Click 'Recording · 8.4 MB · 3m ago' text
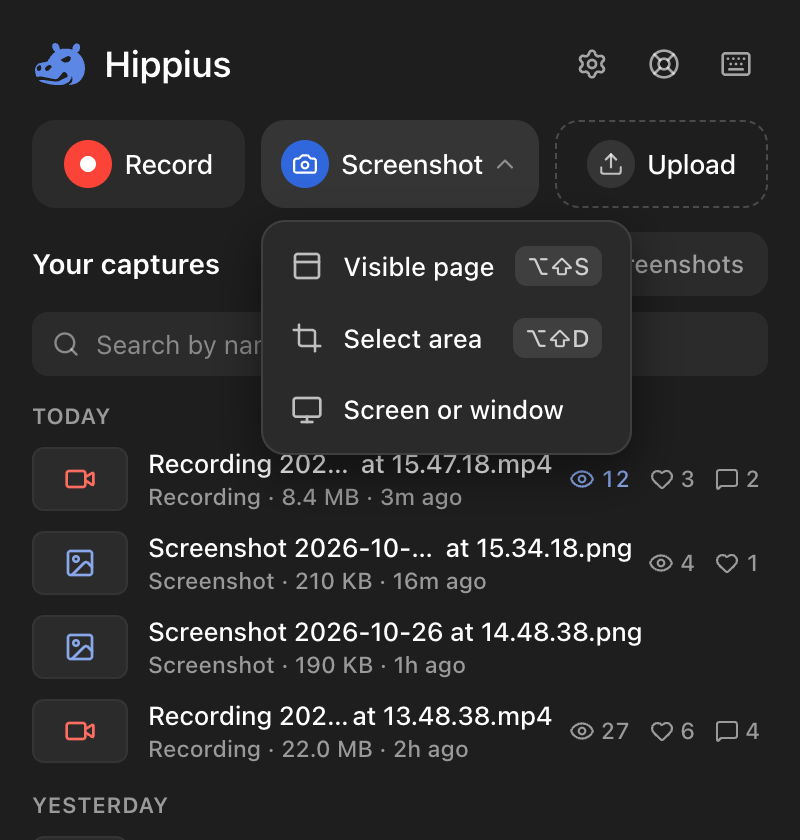This screenshot has width=800, height=840. pos(305,497)
